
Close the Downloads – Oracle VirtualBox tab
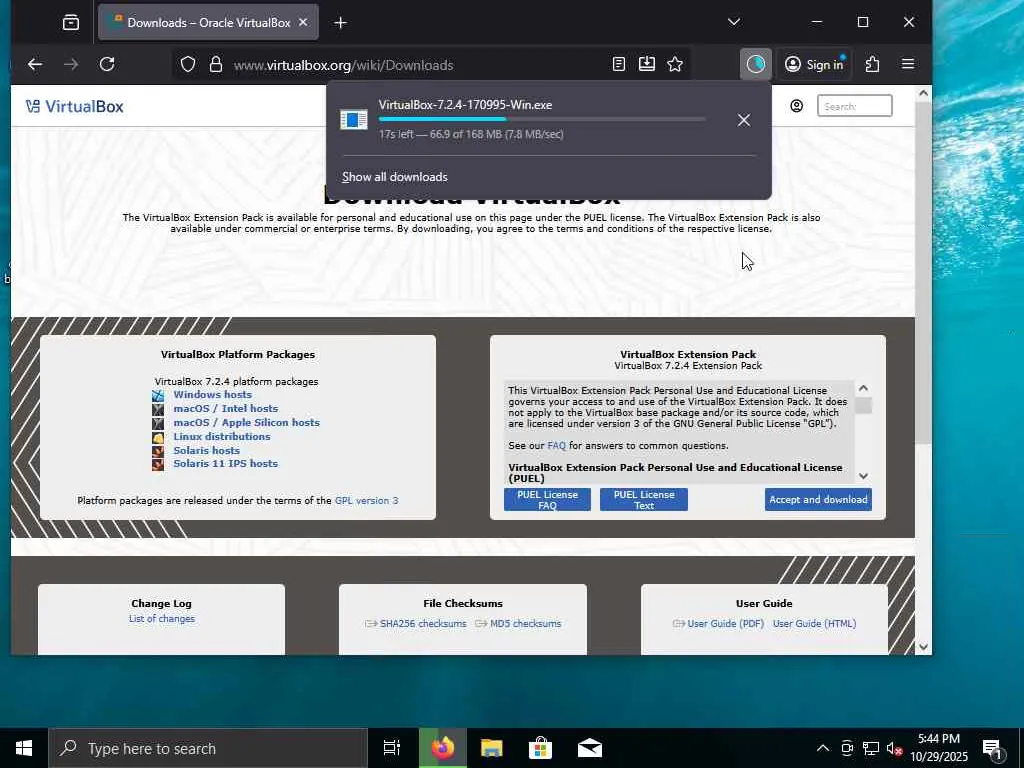click(x=303, y=22)
